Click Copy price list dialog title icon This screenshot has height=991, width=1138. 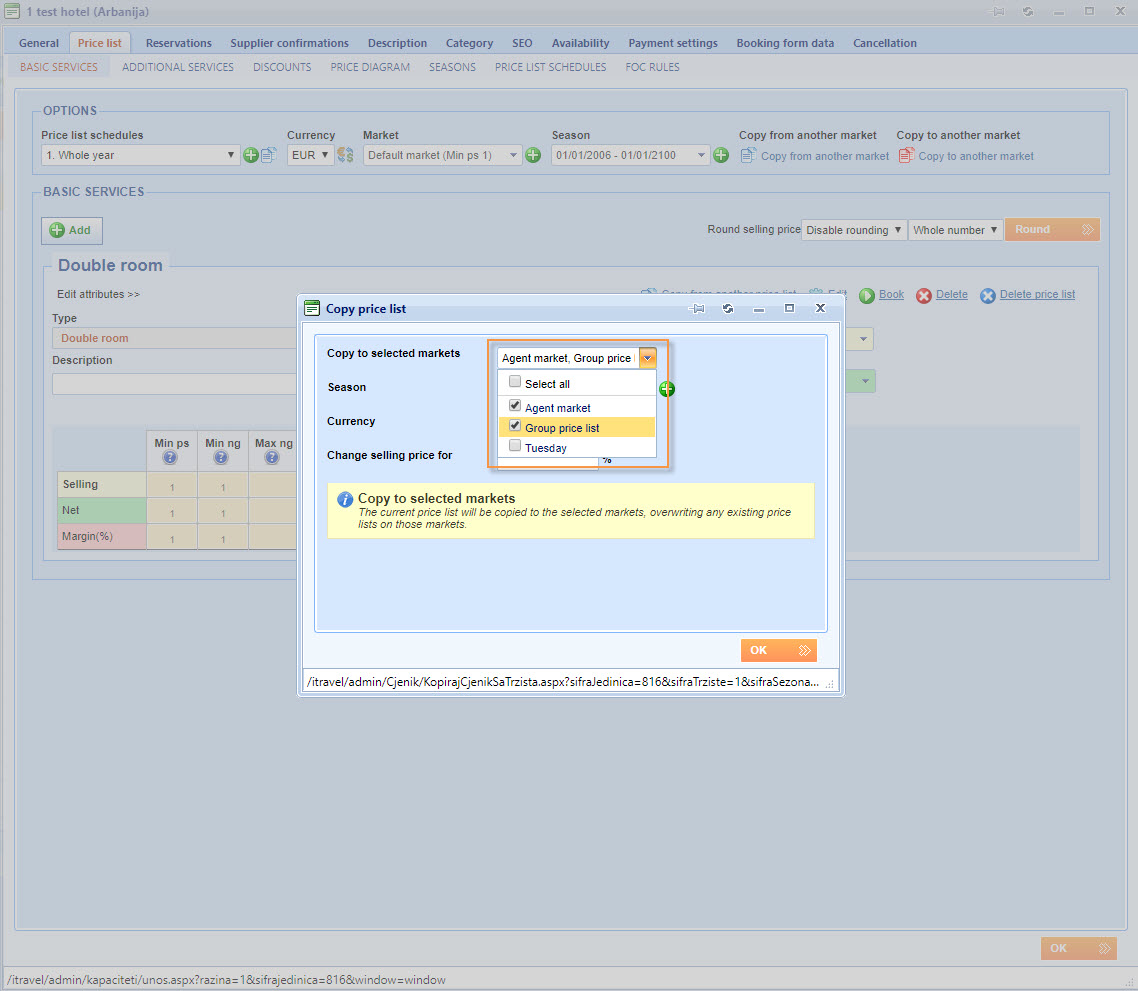[x=312, y=309]
